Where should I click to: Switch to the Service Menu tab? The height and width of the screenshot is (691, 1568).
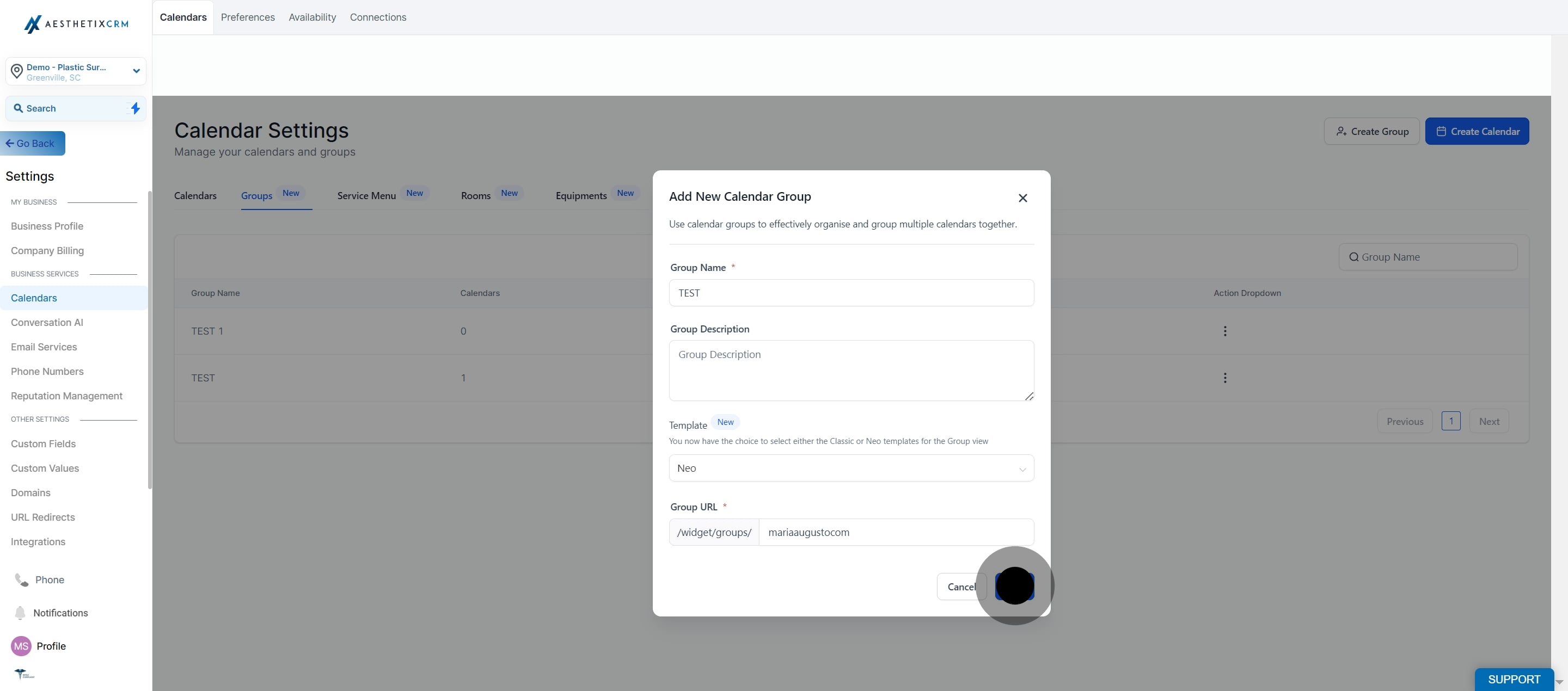[366, 196]
